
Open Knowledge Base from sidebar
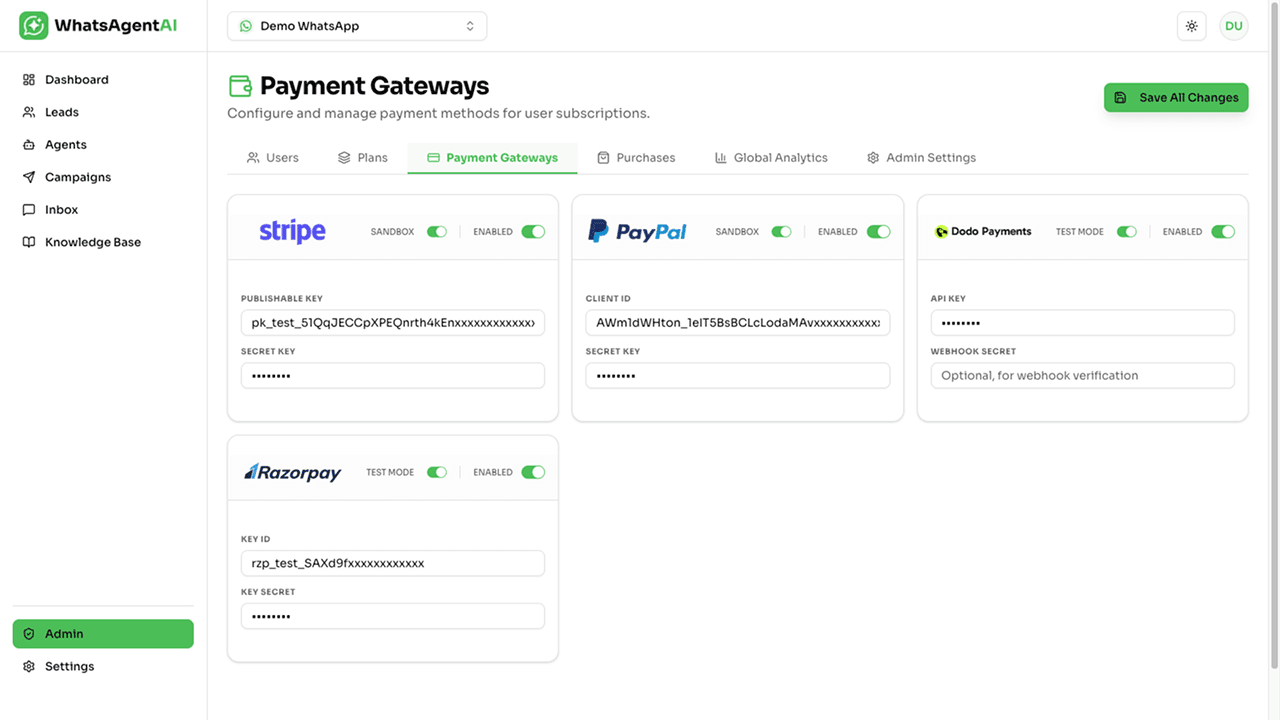pos(103,242)
